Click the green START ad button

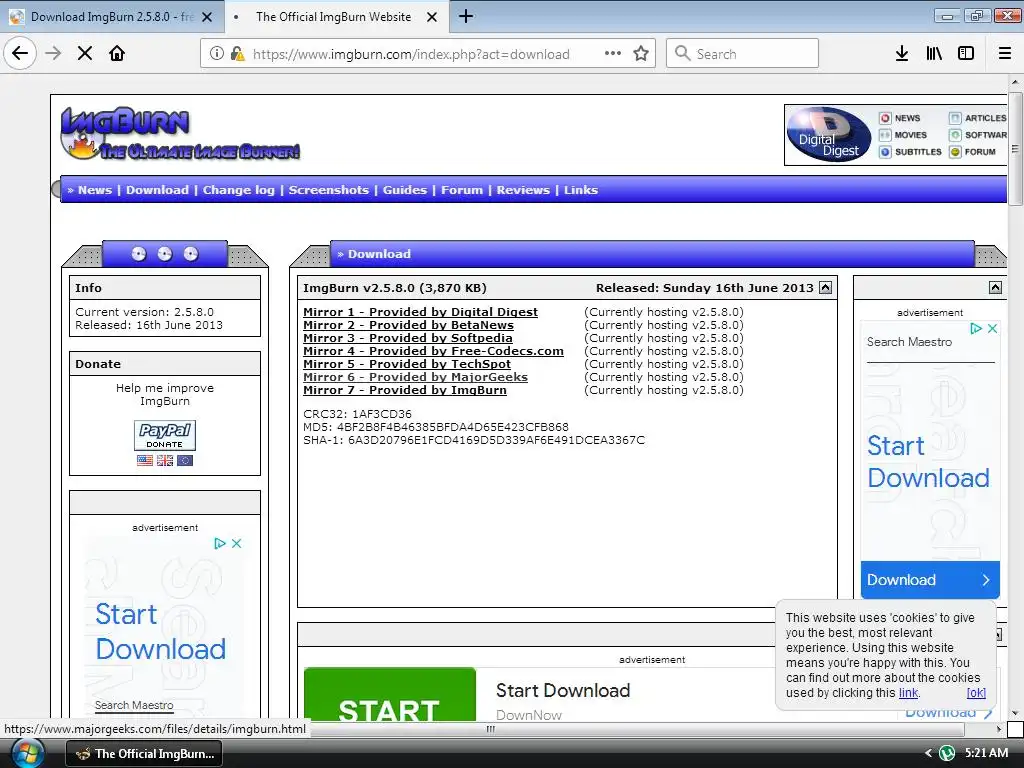click(x=390, y=695)
